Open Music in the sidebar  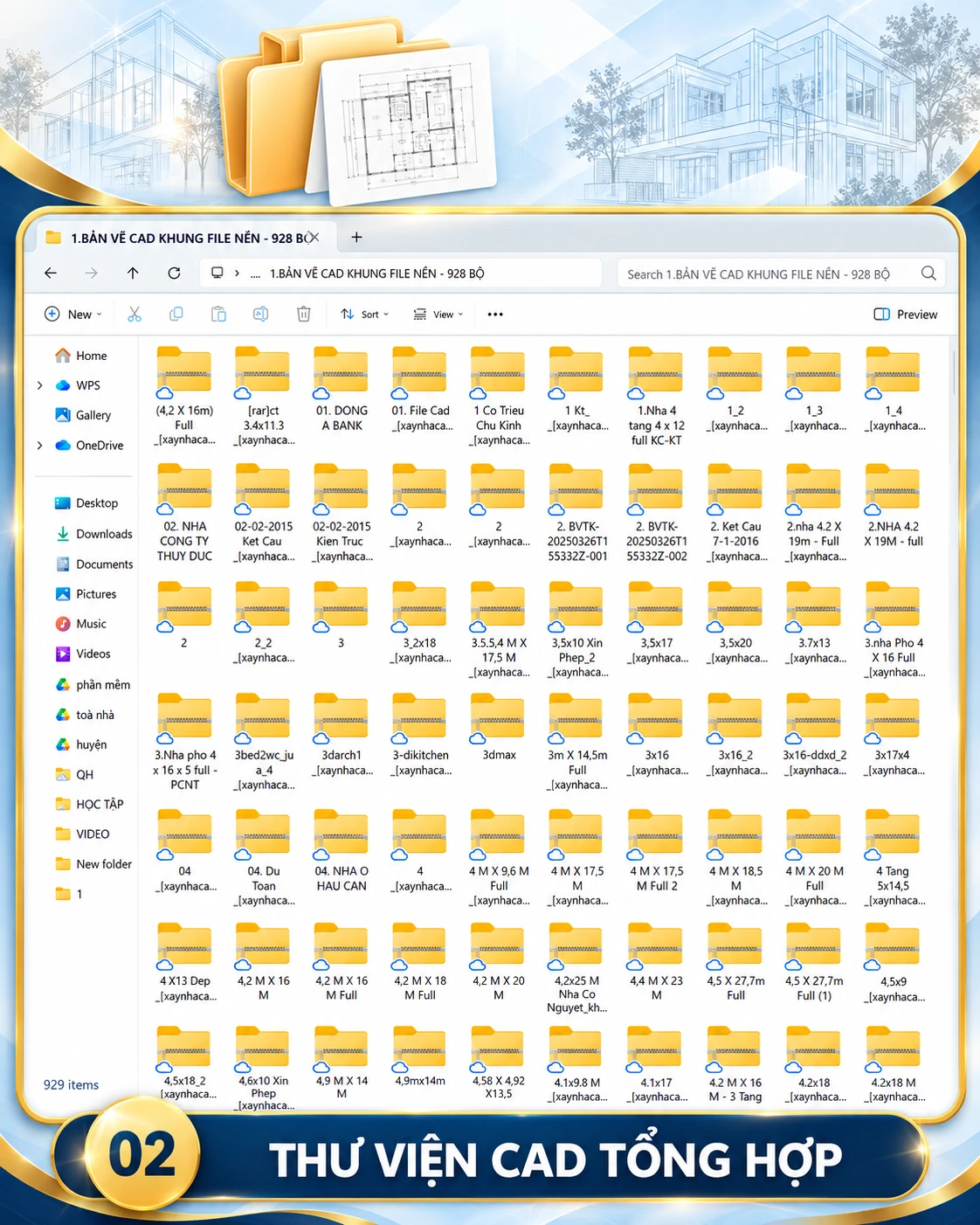(x=81, y=624)
